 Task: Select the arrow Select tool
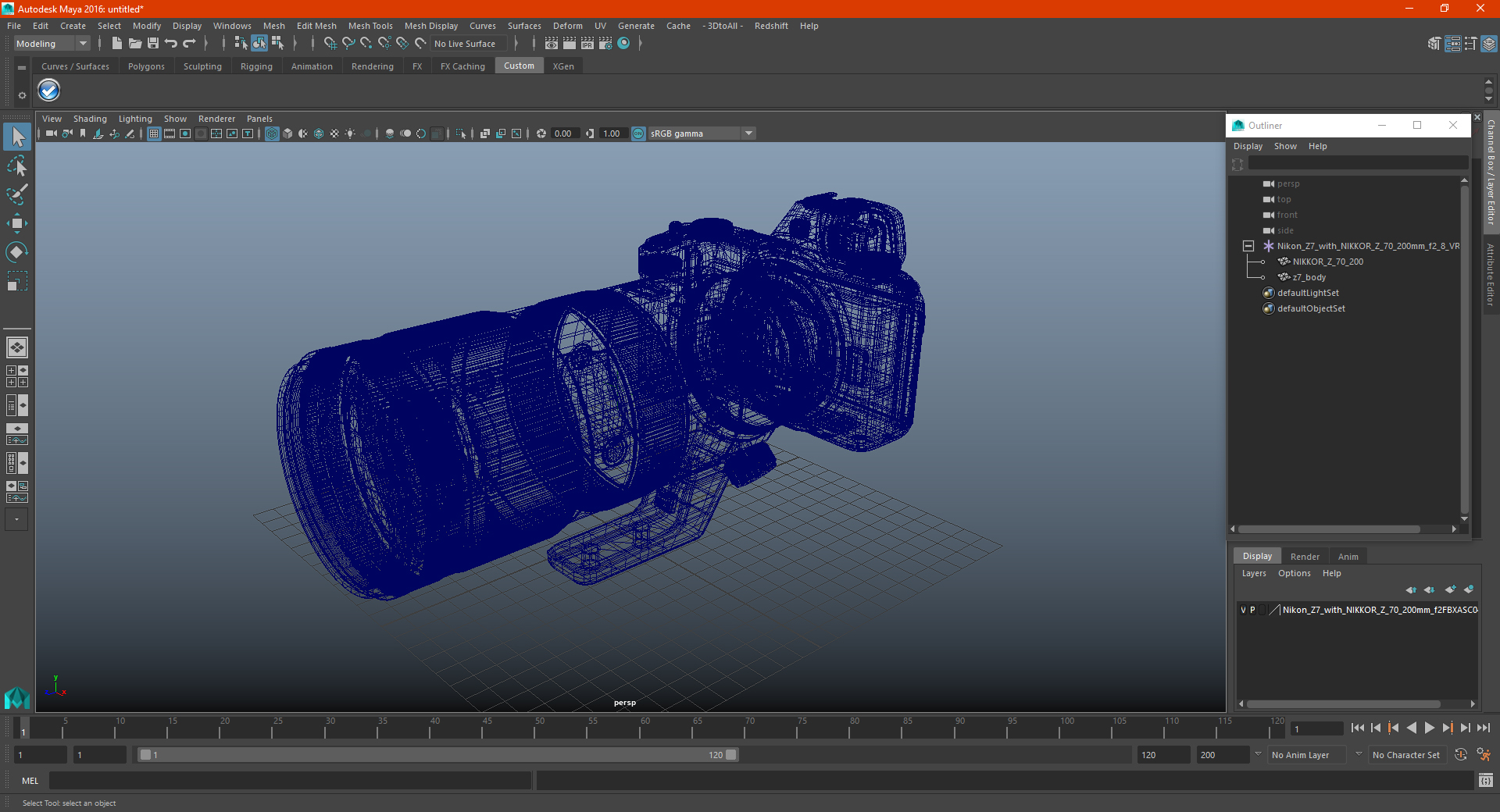pos(17,137)
